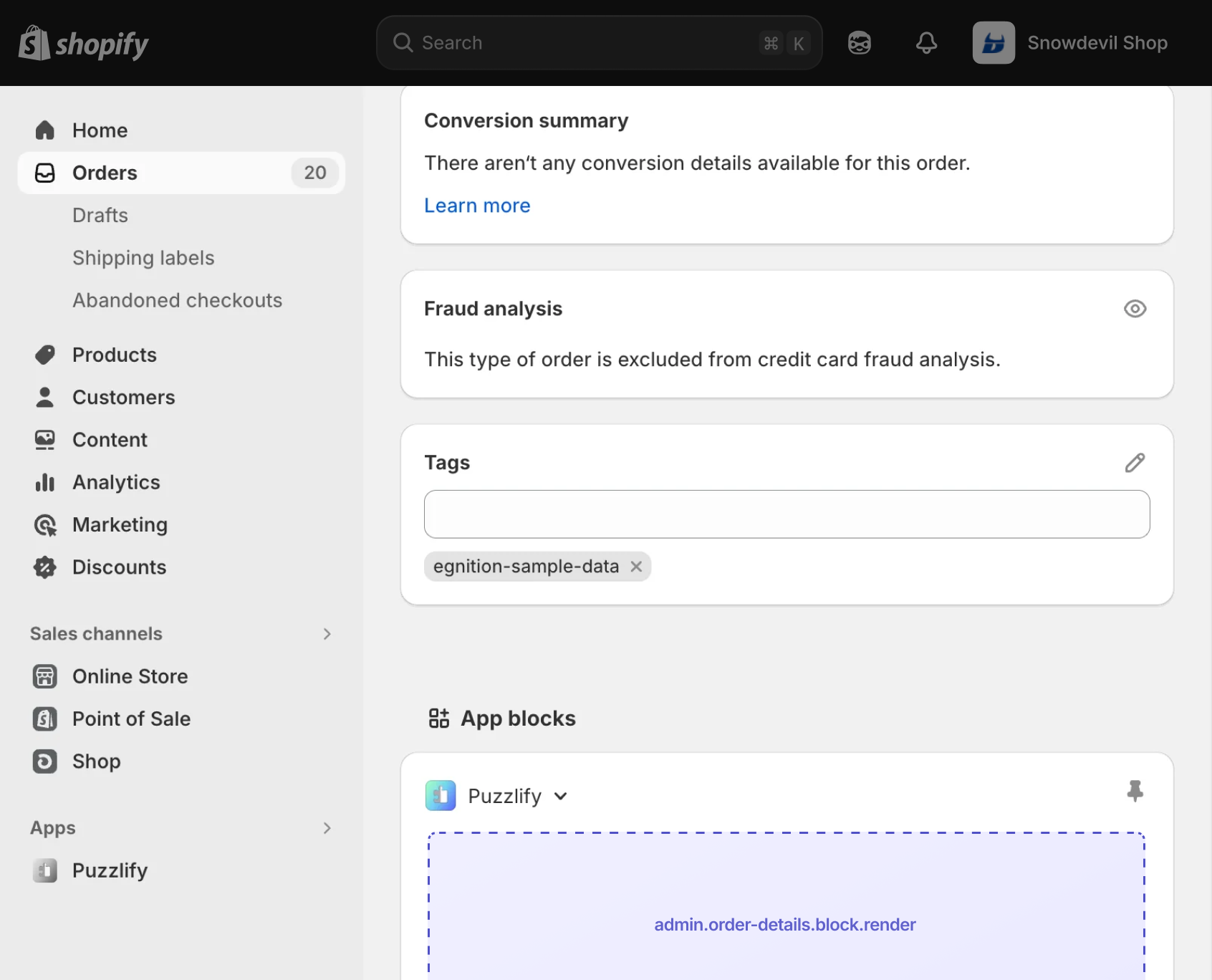Open Abandoned checkouts
1212x980 pixels.
pyautogui.click(x=177, y=300)
